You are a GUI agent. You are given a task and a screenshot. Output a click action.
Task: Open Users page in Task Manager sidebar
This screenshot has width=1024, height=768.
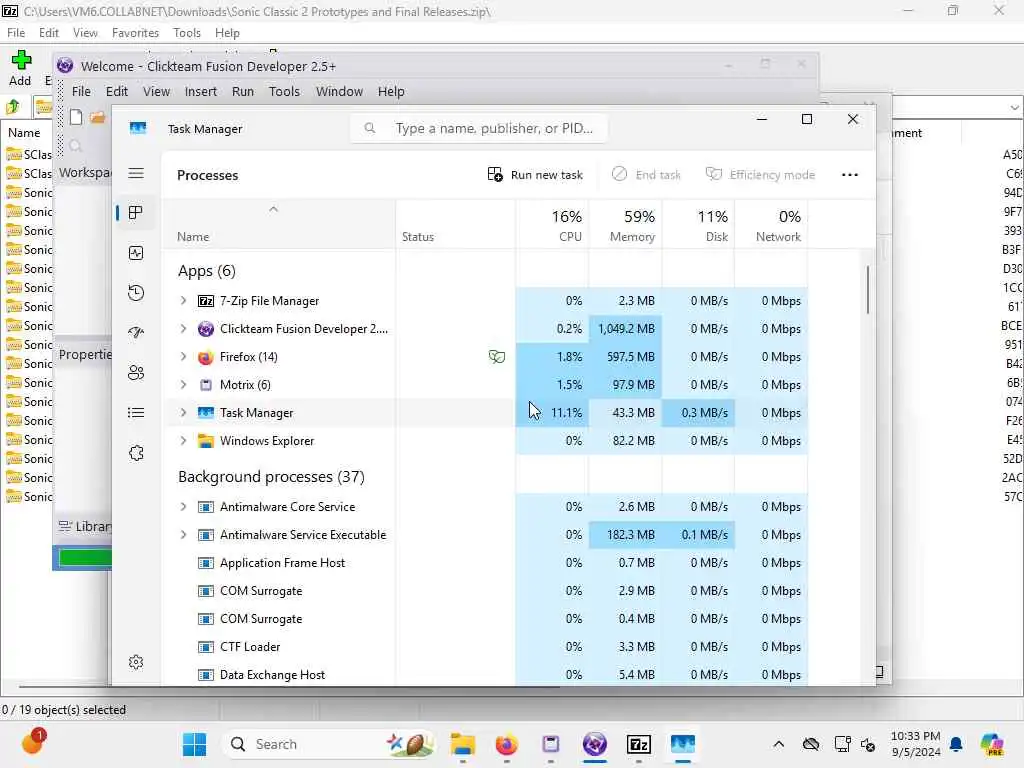pos(136,372)
